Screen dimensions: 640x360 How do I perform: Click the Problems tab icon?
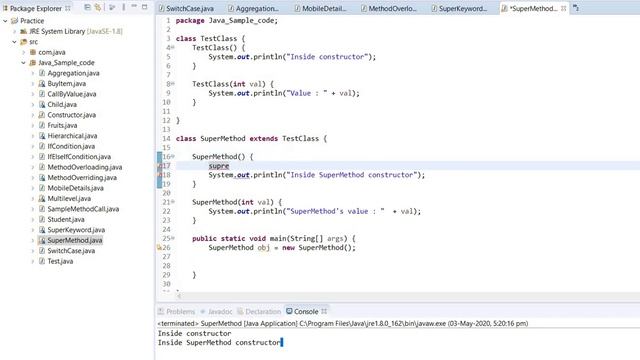[161, 311]
